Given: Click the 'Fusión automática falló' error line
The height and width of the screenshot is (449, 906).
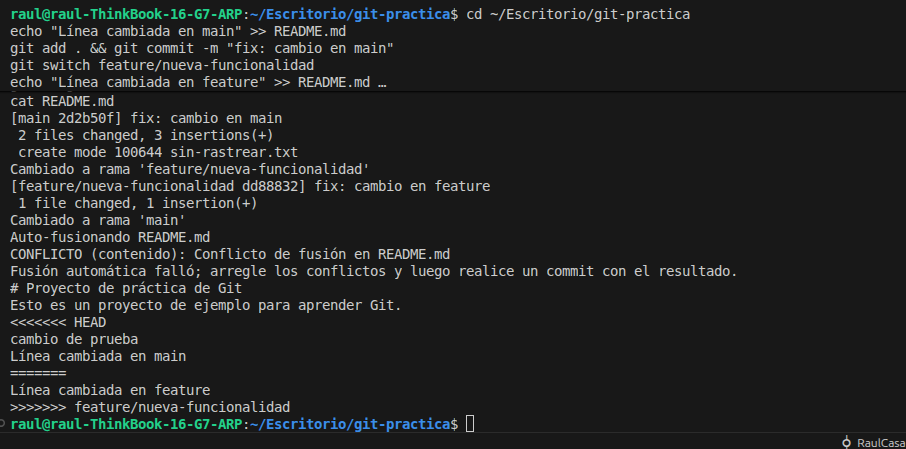Looking at the screenshot, I should tap(373, 271).
